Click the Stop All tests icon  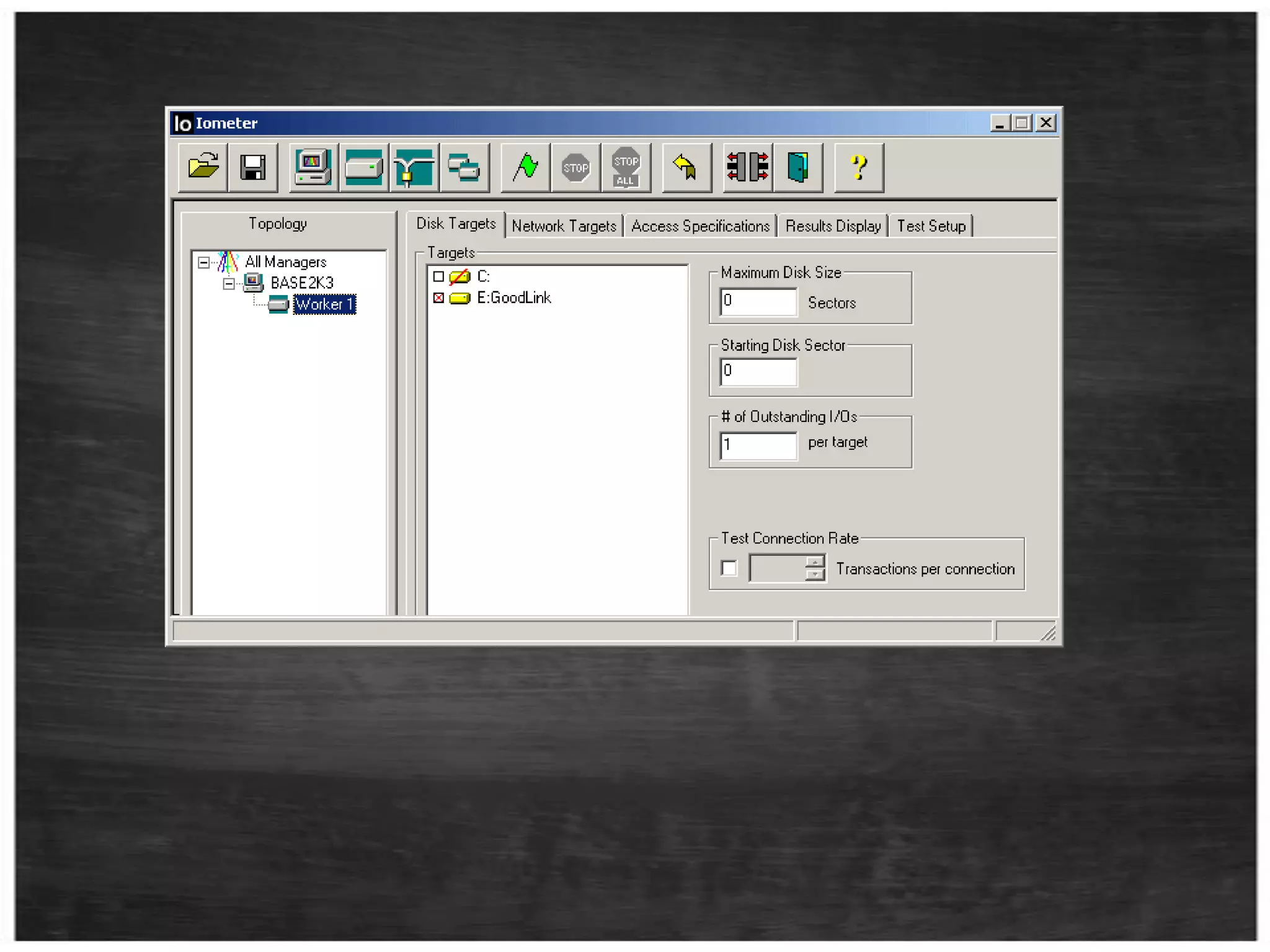coord(626,167)
